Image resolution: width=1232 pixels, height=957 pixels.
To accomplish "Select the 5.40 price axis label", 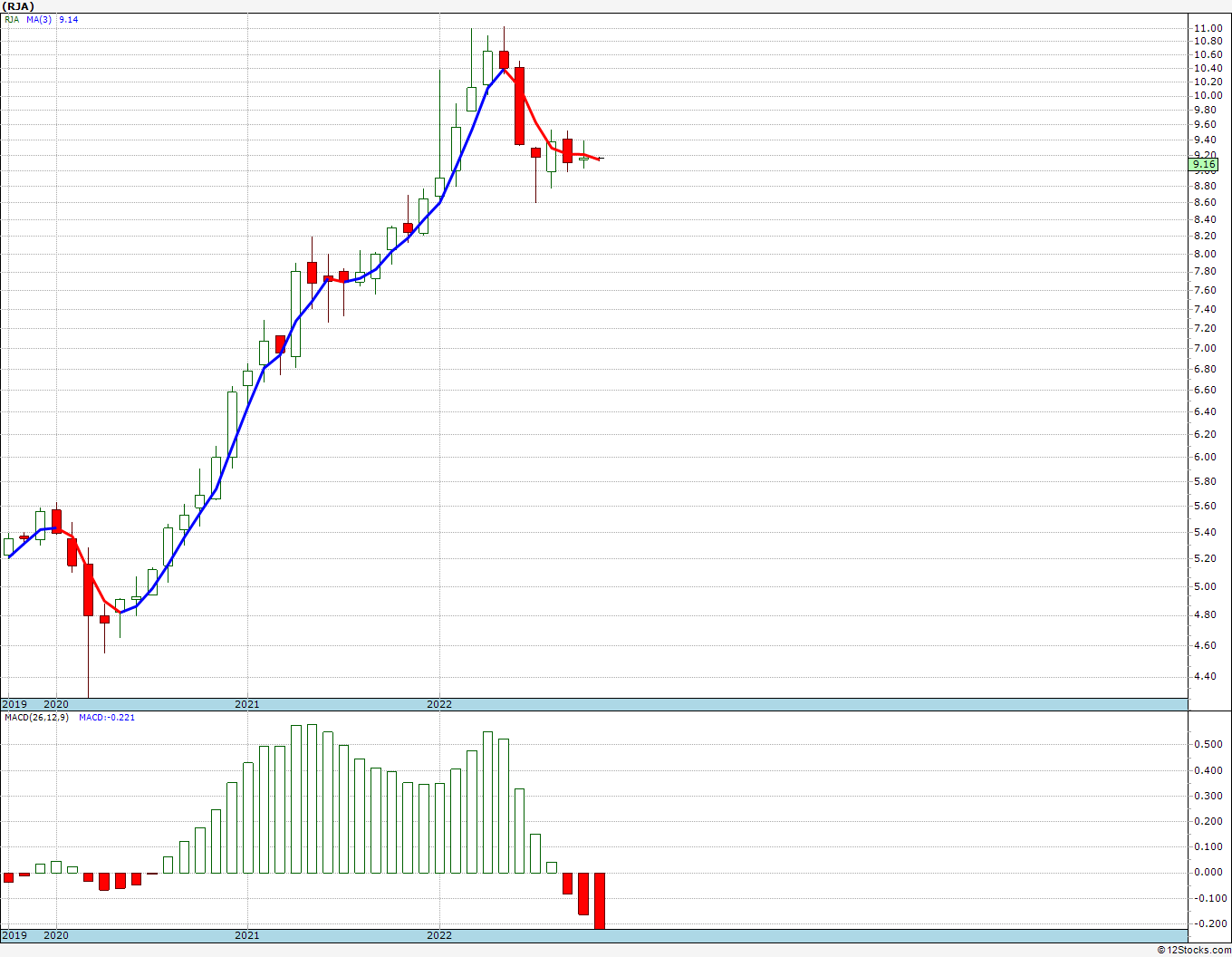I will 1206,532.
